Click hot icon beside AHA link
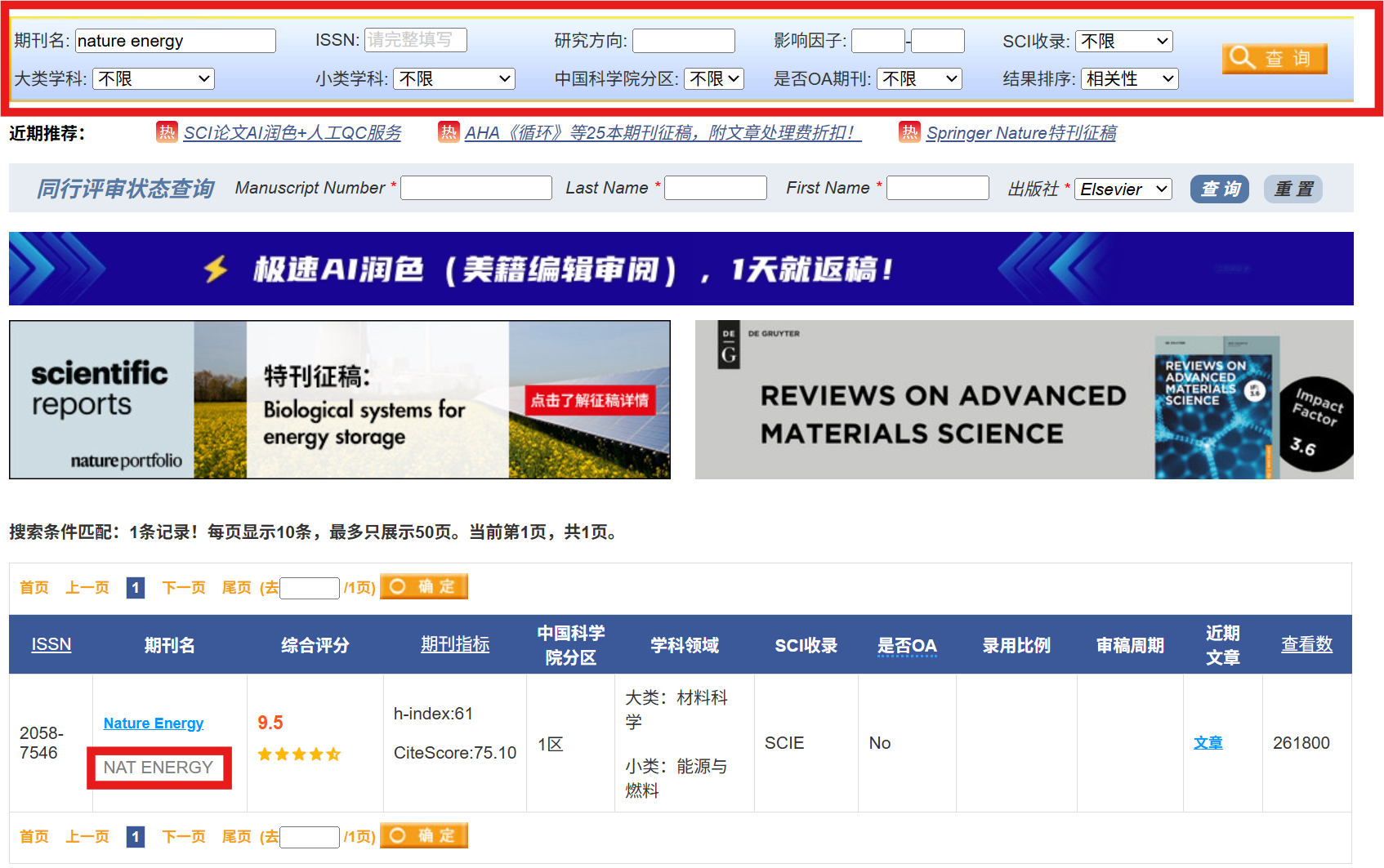 (449, 132)
